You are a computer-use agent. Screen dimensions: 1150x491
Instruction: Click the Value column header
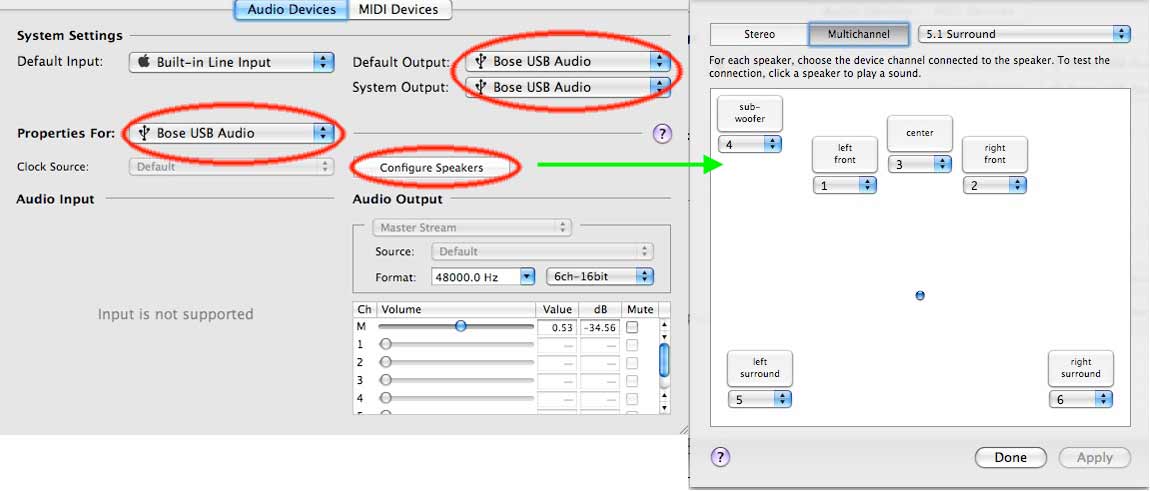(557, 310)
